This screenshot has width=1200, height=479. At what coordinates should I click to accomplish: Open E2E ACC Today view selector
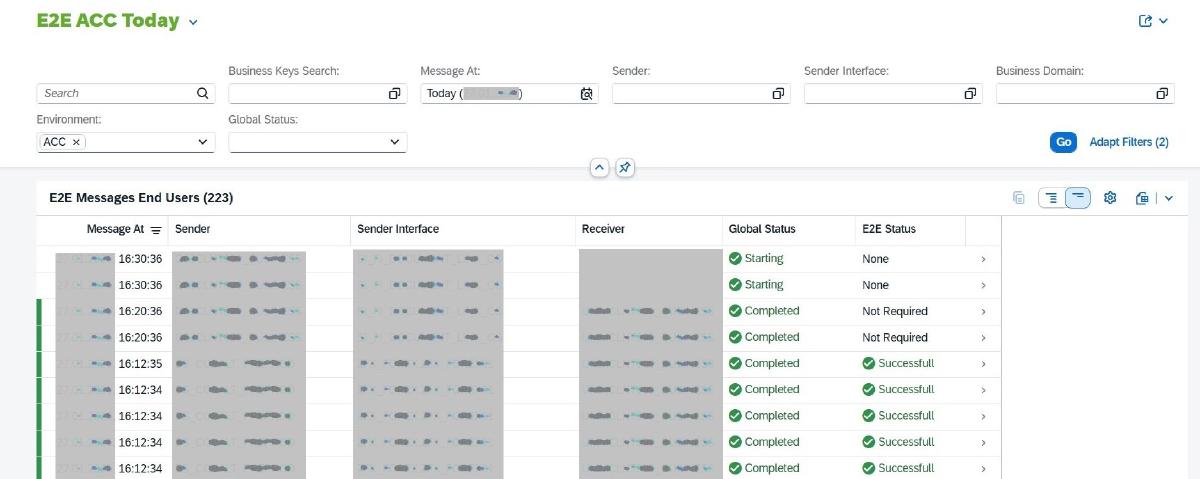coord(193,22)
